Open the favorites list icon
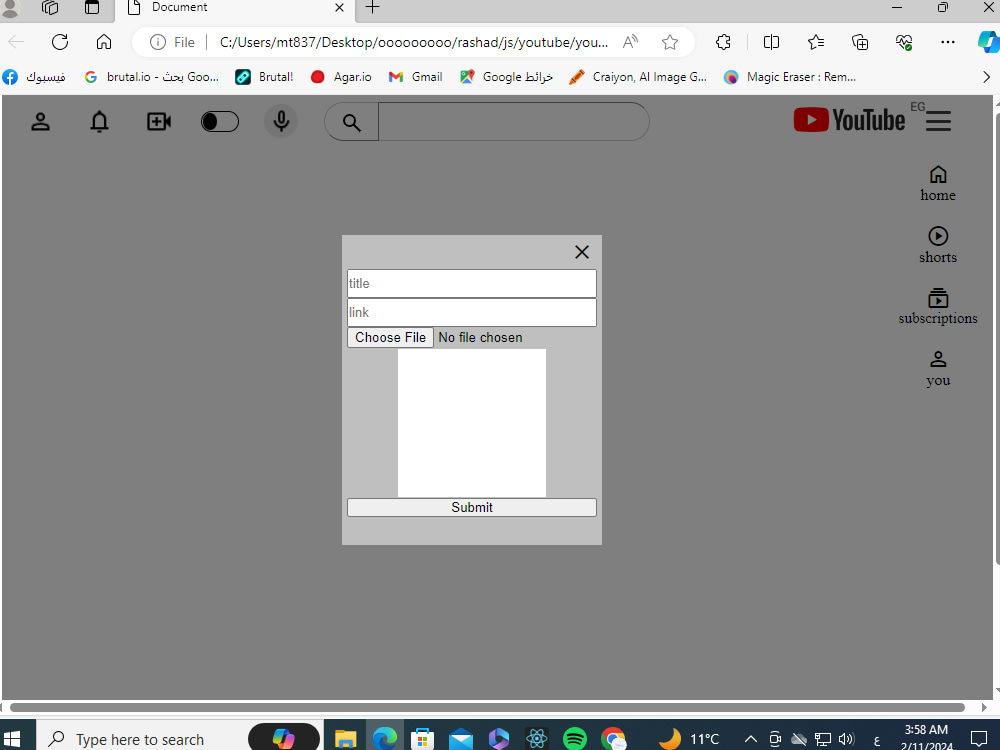This screenshot has width=1000, height=750. (816, 42)
